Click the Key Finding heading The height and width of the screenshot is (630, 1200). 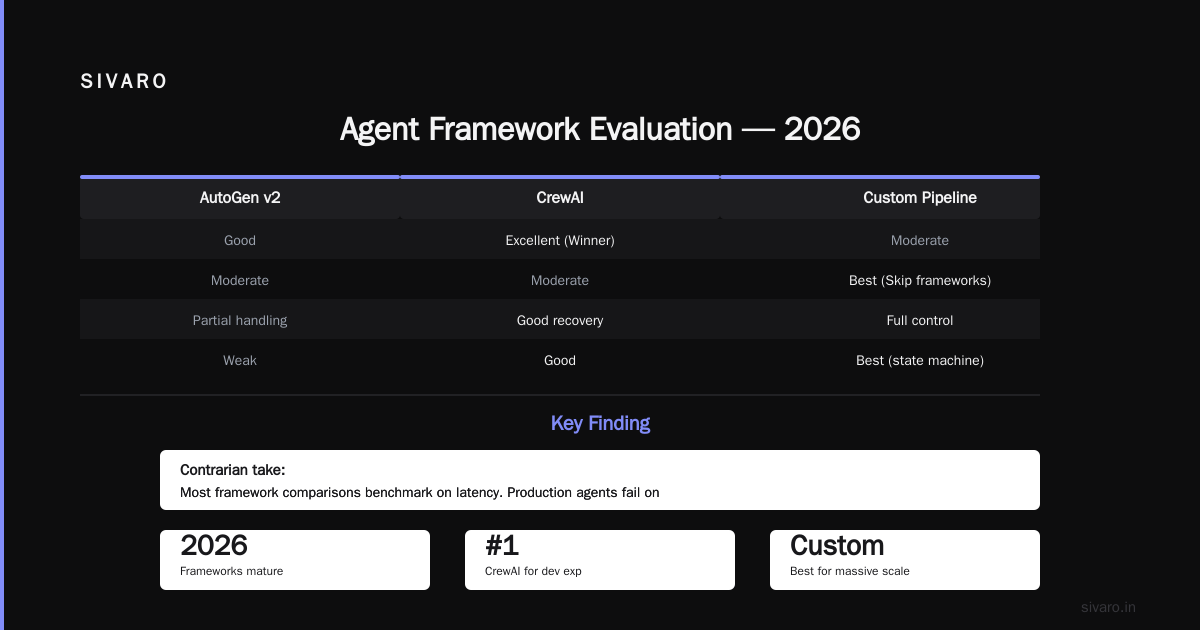tap(600, 423)
